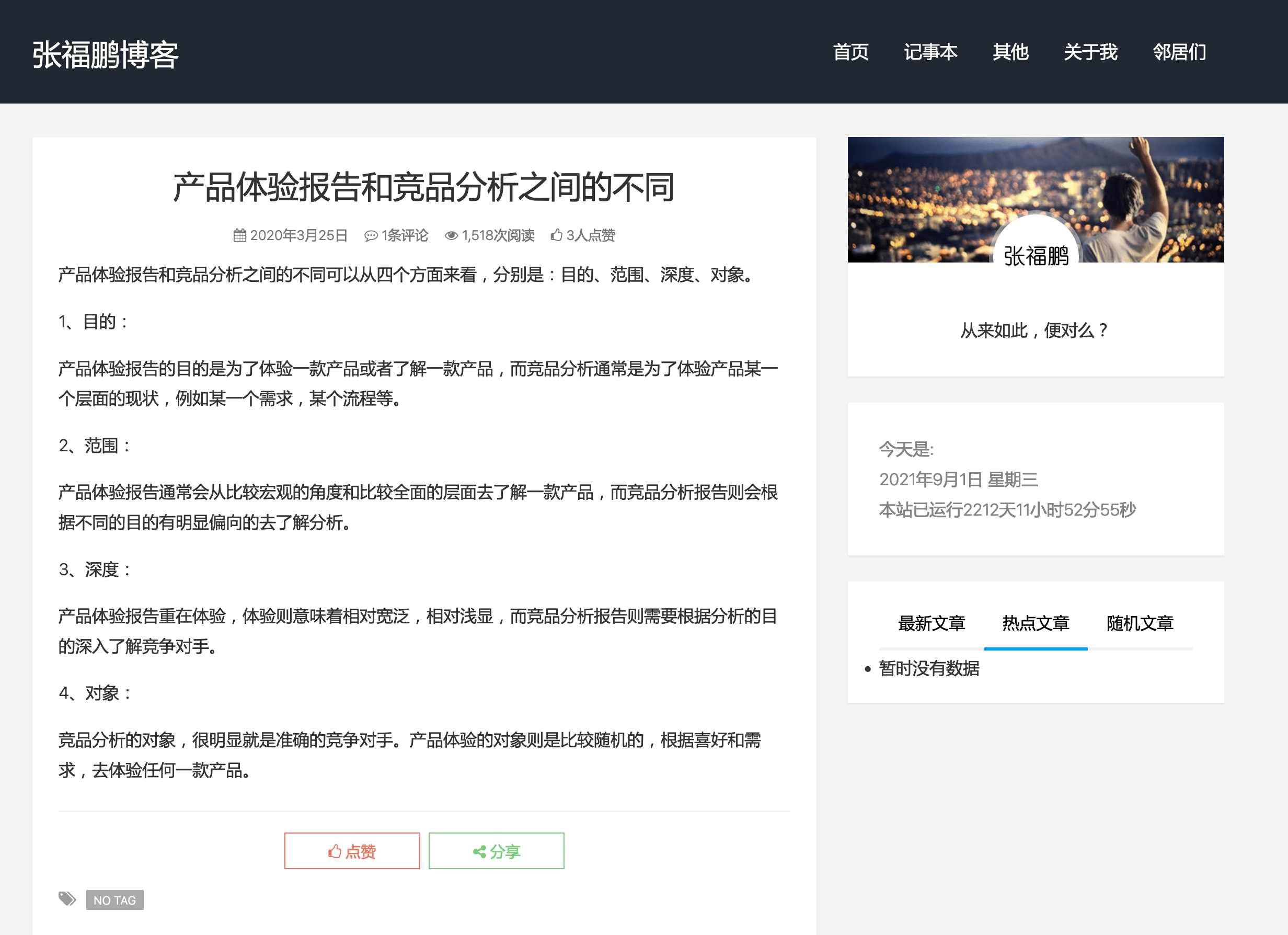Switch to the 随机文章 tab
The height and width of the screenshot is (935, 1288).
click(x=1140, y=623)
